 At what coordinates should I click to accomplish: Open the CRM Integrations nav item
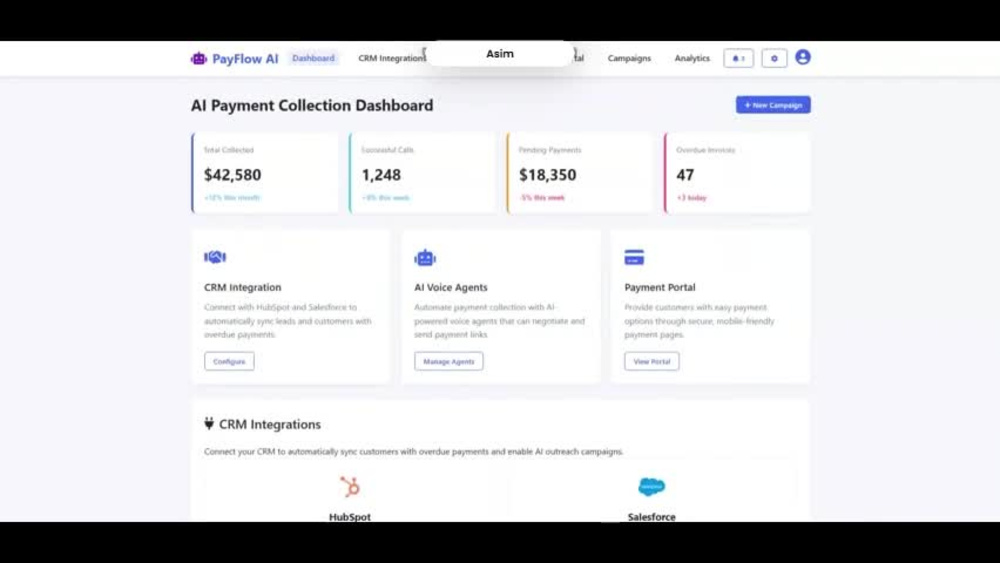click(x=391, y=58)
